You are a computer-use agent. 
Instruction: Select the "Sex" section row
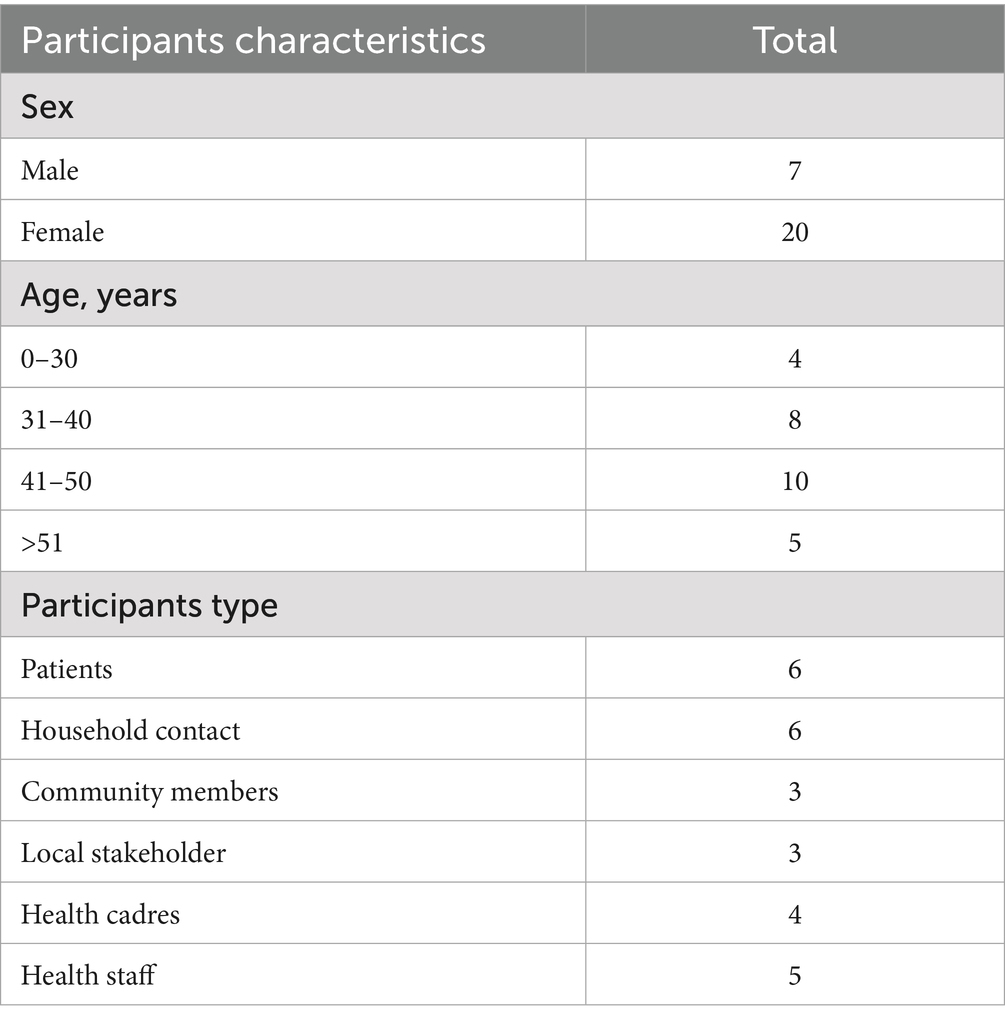[x=47, y=107]
